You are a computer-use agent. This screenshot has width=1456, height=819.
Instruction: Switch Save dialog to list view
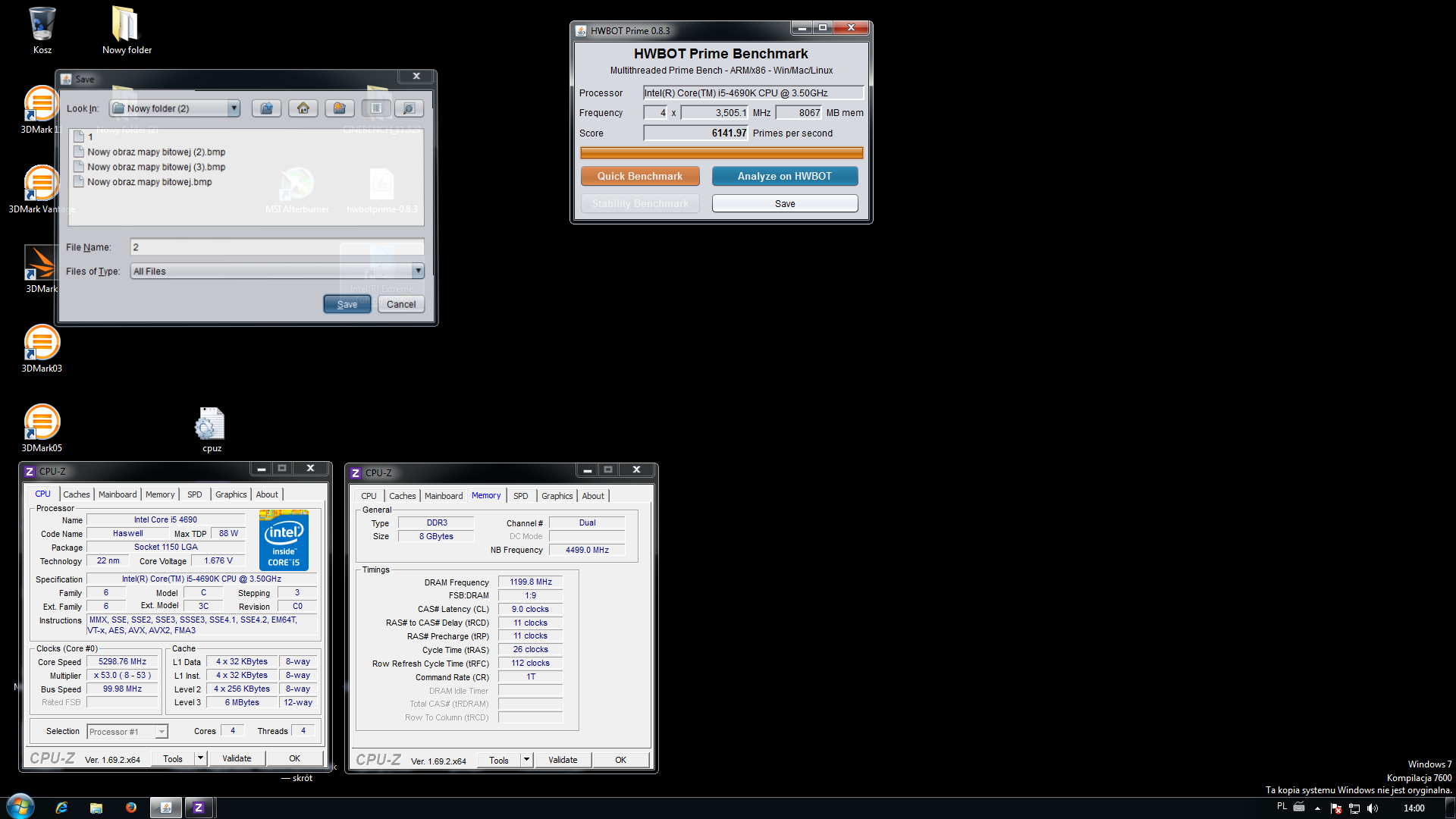click(376, 108)
